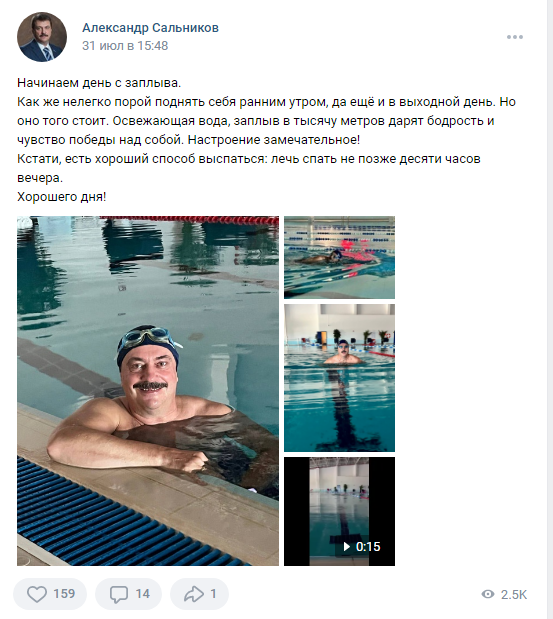Click the heart like icon

pos(37,594)
